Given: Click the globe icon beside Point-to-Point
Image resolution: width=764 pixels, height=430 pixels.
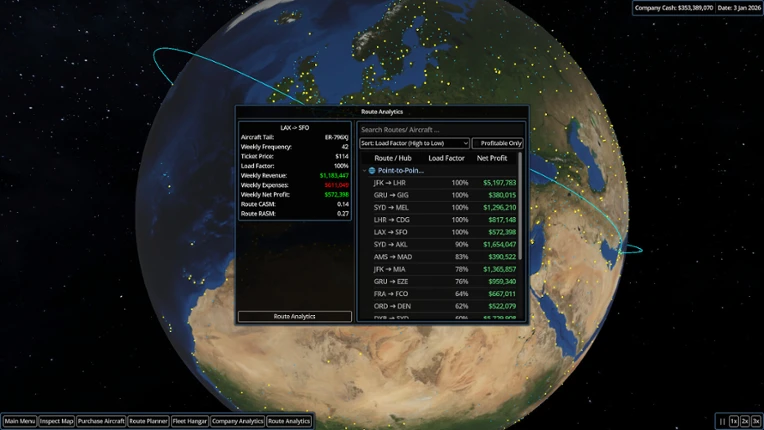Looking at the screenshot, I should click(x=372, y=170).
